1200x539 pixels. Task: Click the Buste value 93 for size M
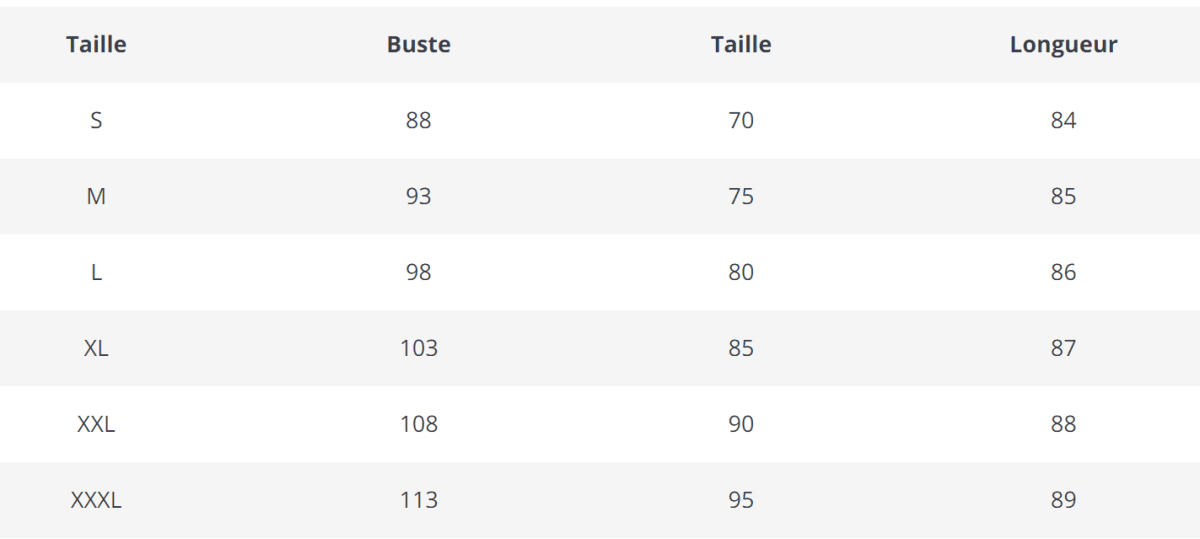coord(418,196)
